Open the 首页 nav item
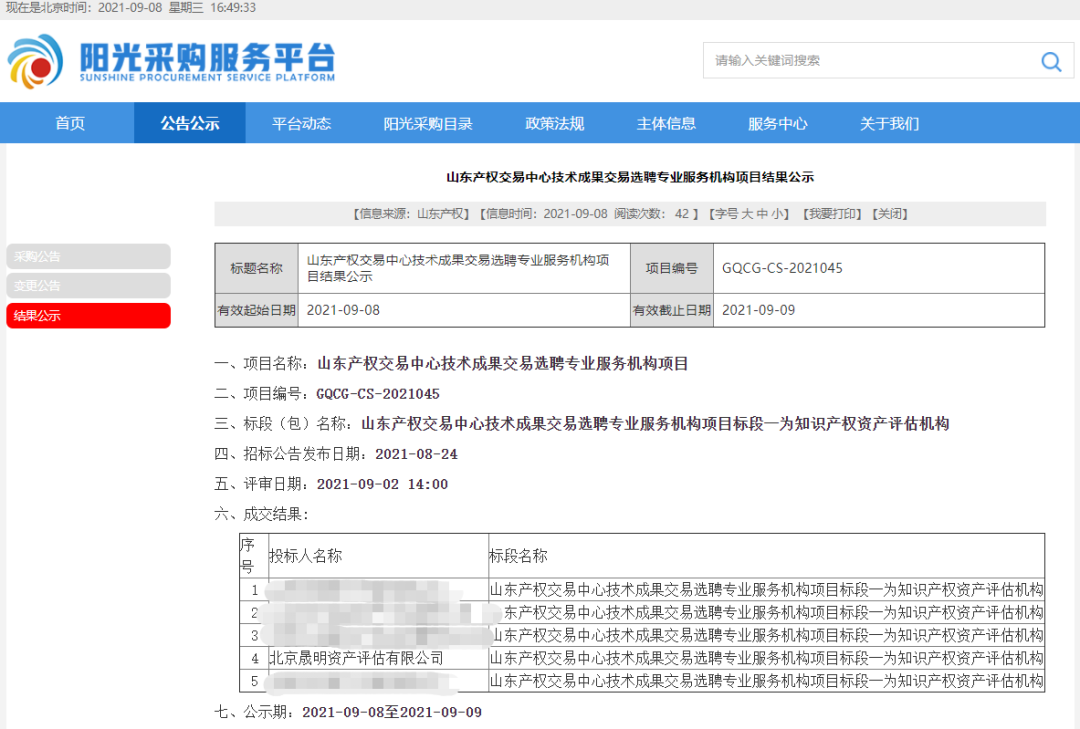 pos(70,123)
